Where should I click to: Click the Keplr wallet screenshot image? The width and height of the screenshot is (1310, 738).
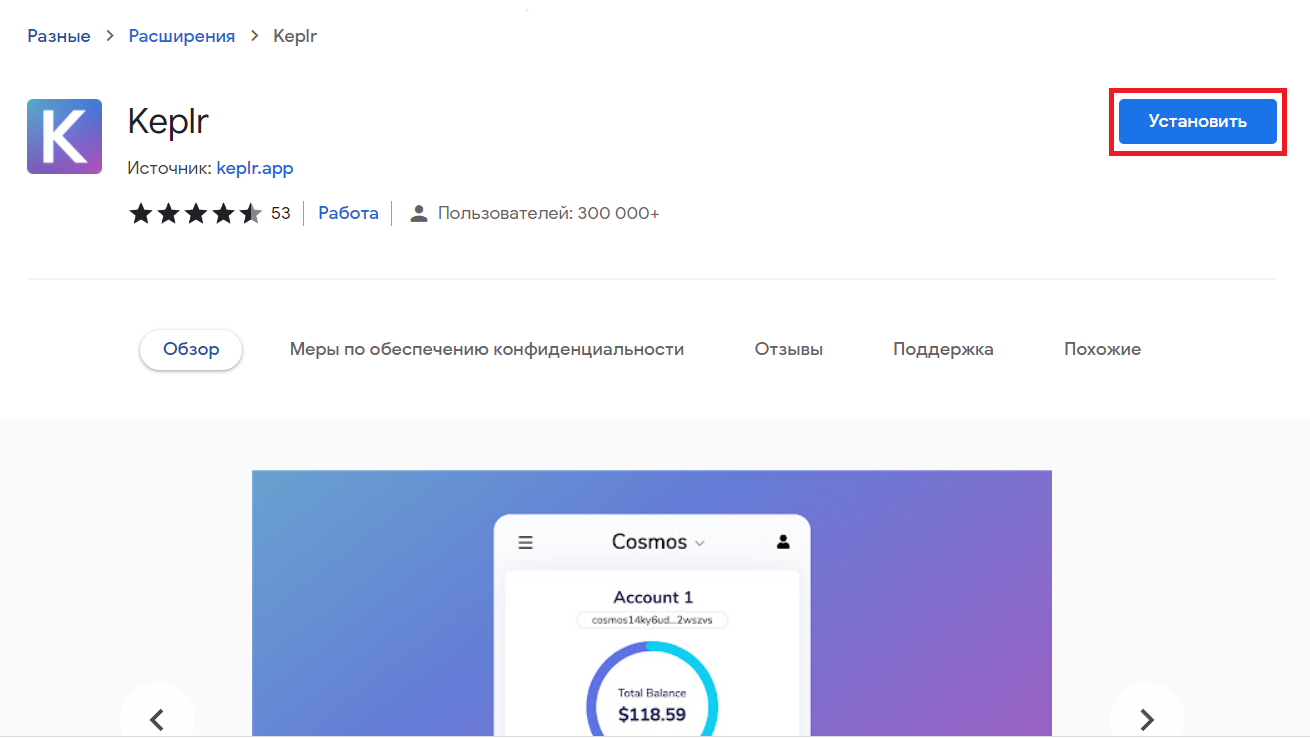point(652,604)
